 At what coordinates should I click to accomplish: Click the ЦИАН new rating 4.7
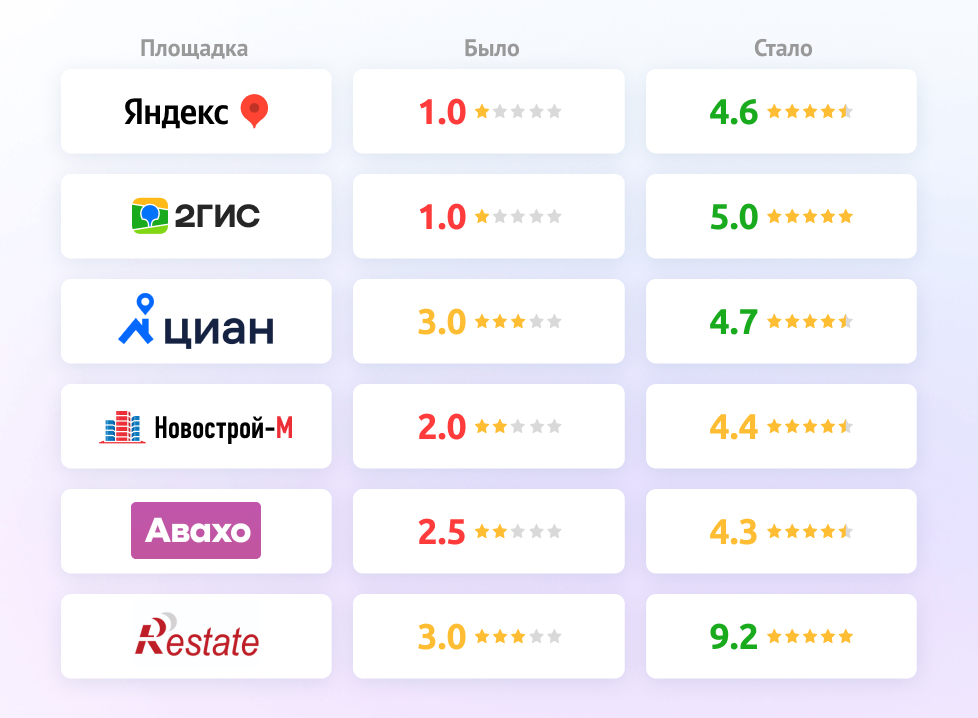click(x=734, y=322)
